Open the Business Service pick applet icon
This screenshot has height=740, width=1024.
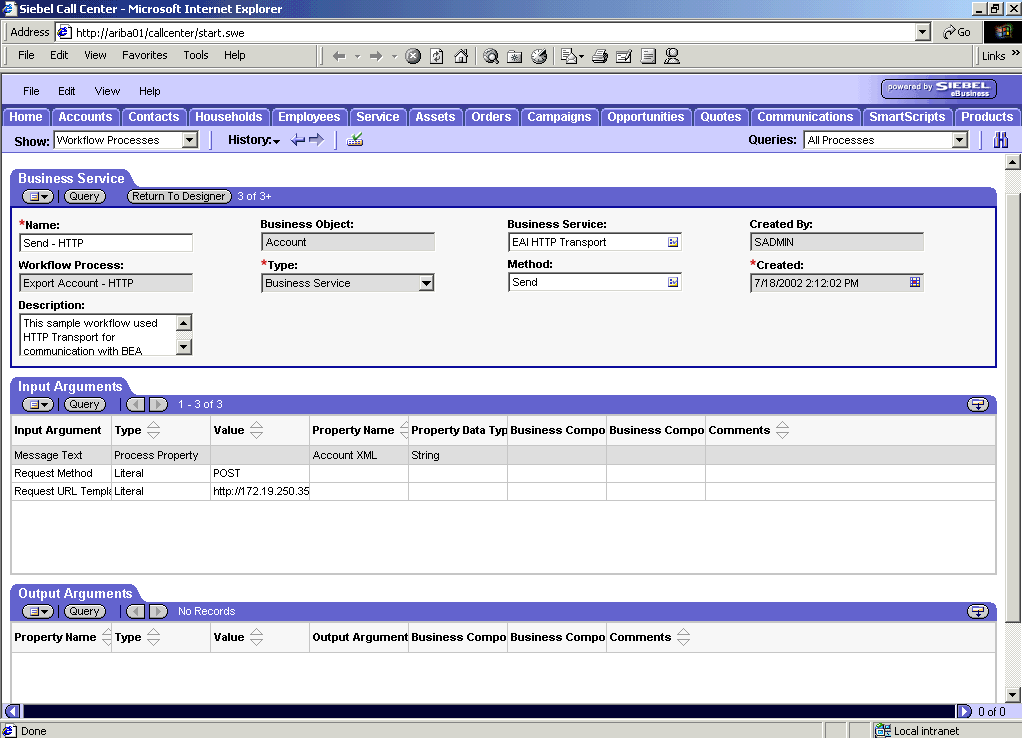[x=673, y=242]
